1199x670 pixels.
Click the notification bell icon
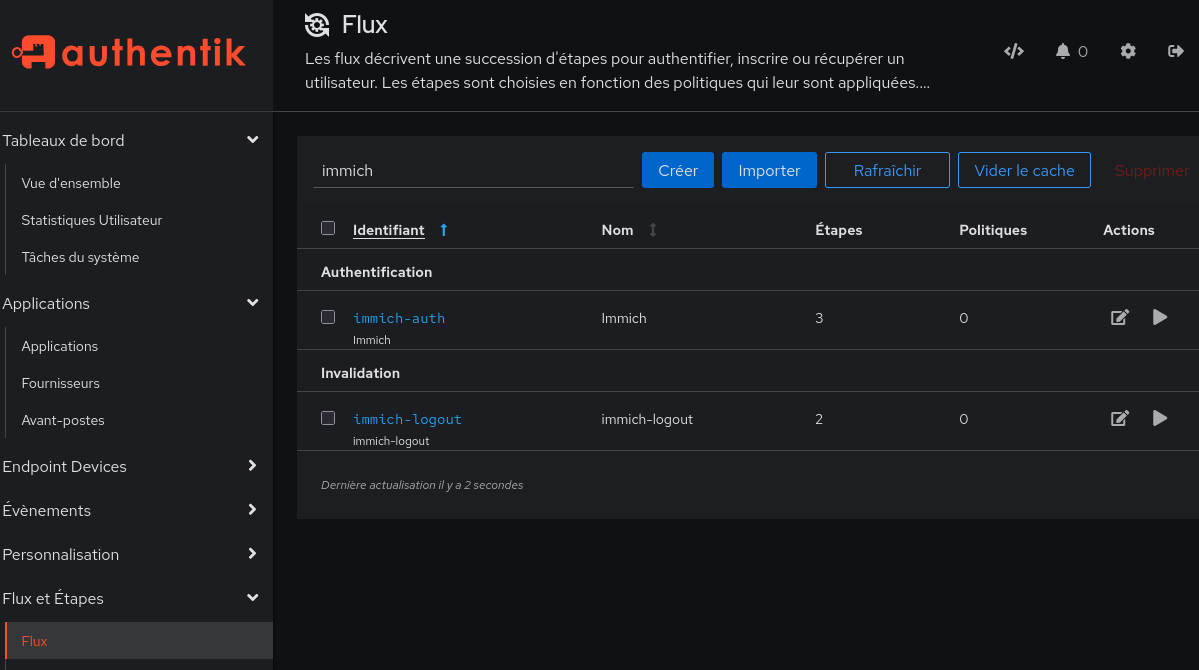coord(1062,51)
